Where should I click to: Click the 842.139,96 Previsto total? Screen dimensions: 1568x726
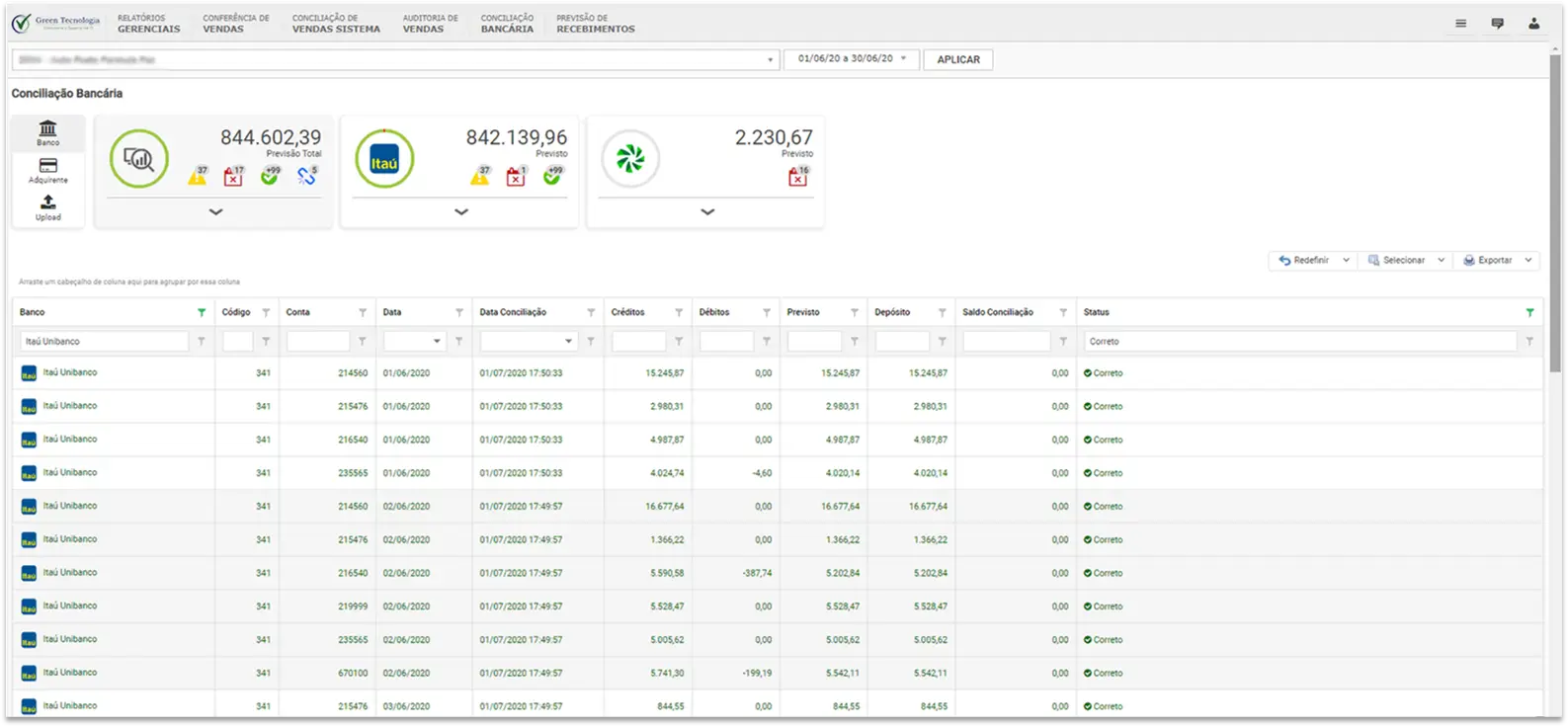click(517, 137)
